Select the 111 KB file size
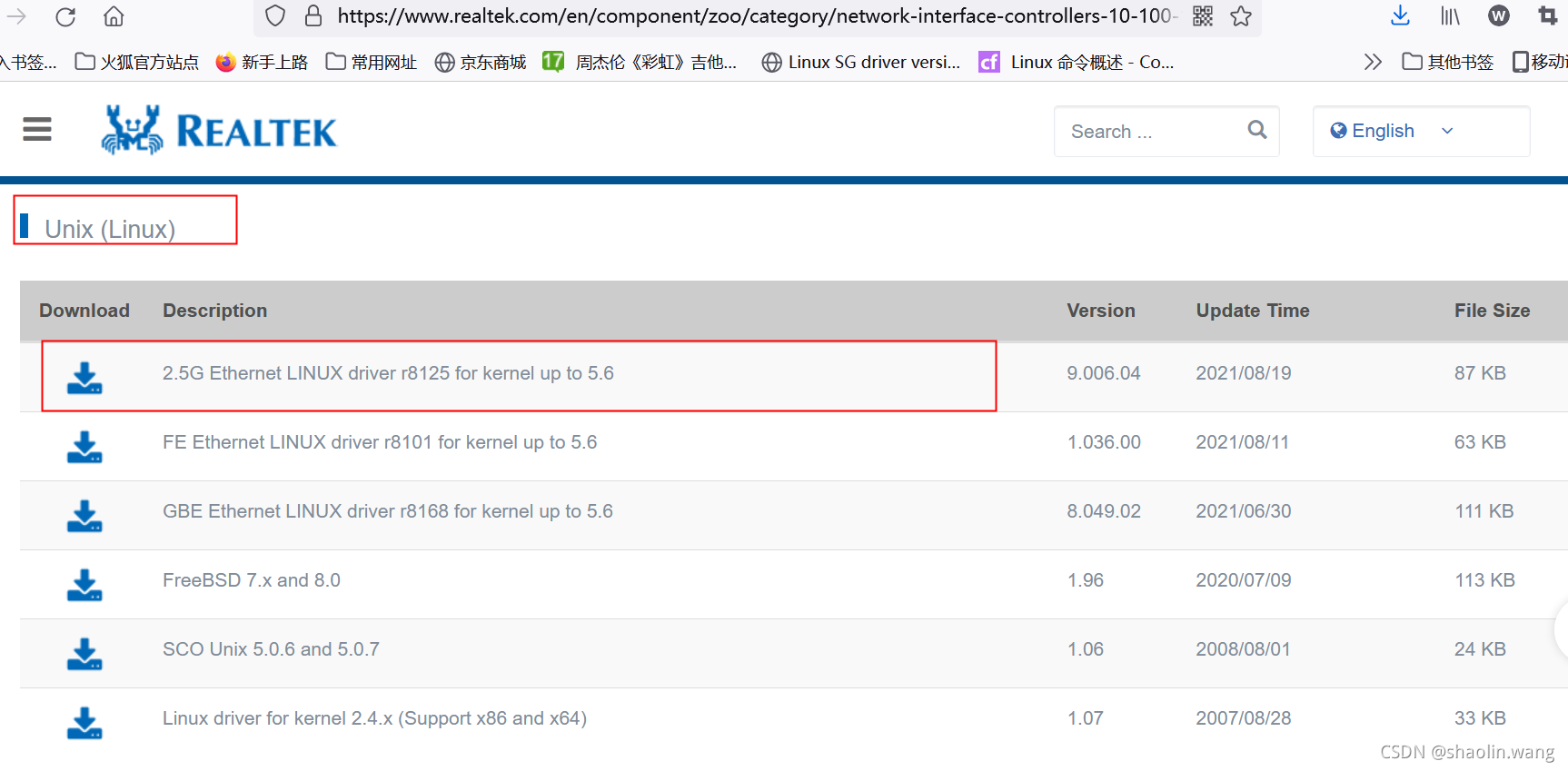This screenshot has width=1568, height=771. (x=1484, y=511)
